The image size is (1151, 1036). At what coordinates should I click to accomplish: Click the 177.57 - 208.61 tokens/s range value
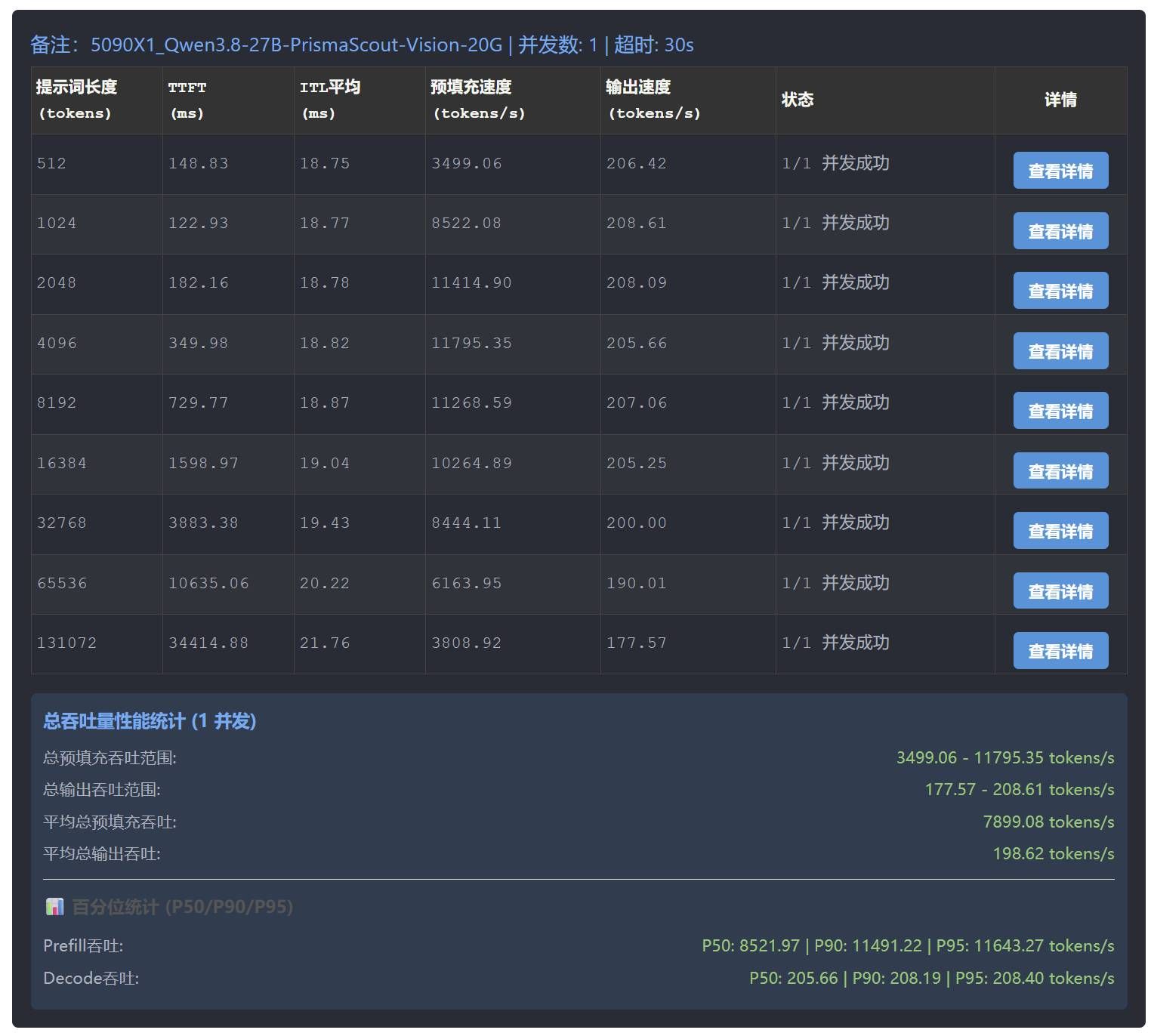point(1020,789)
